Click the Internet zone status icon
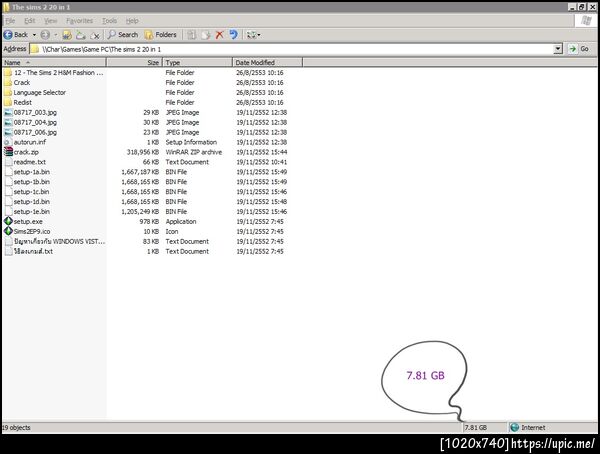This screenshot has width=600, height=454. [x=515, y=428]
